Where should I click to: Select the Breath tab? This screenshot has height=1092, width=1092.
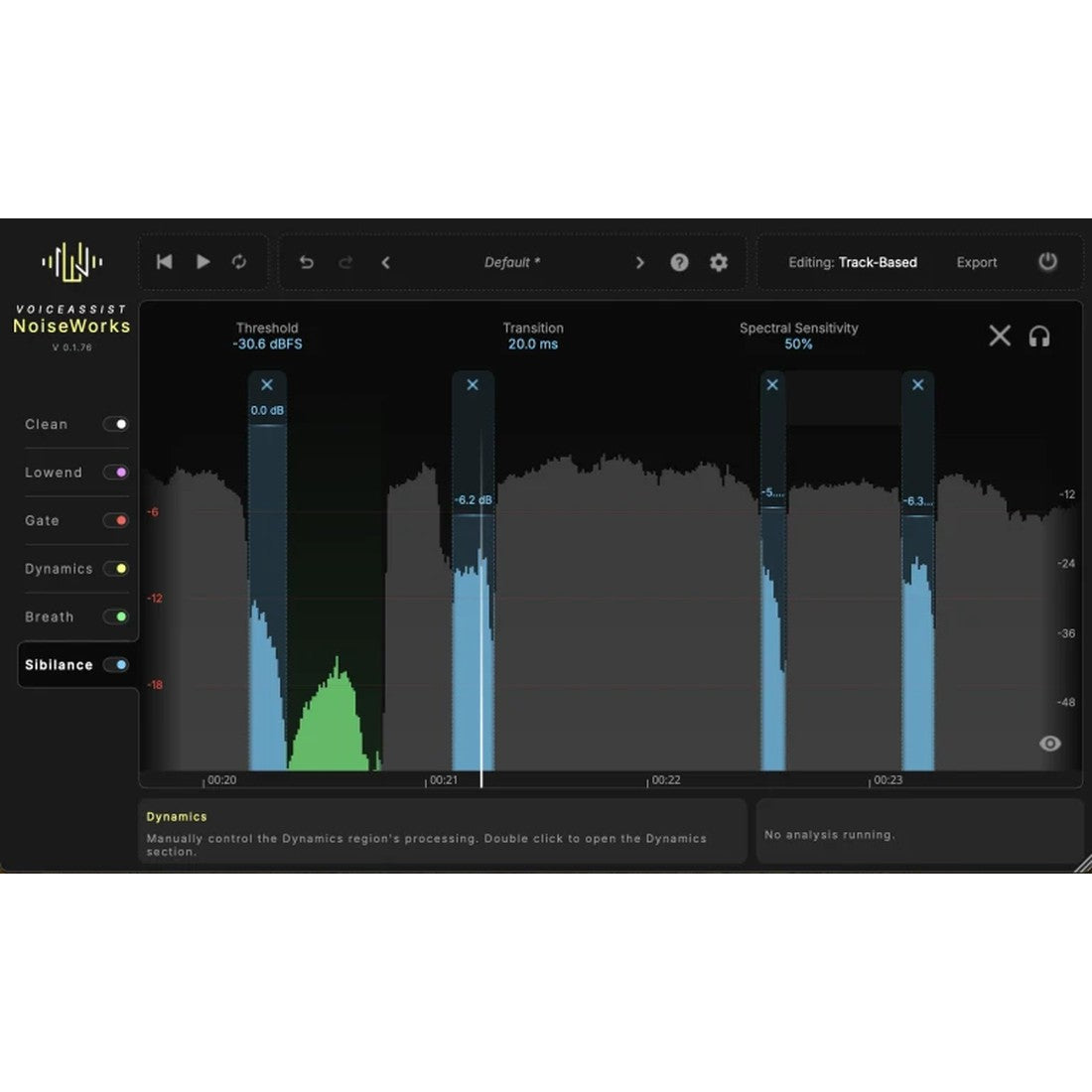49,616
